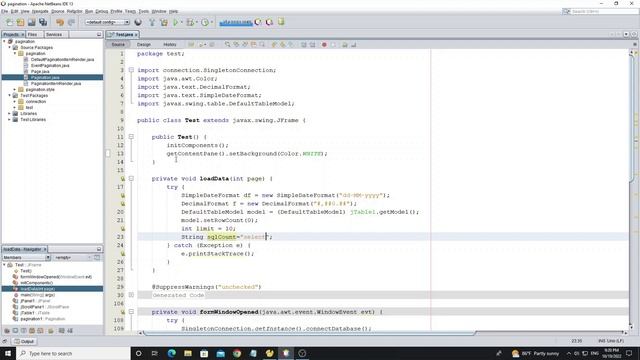
Task: Expand the Libraries node
Action: pyautogui.click(x=10, y=113)
